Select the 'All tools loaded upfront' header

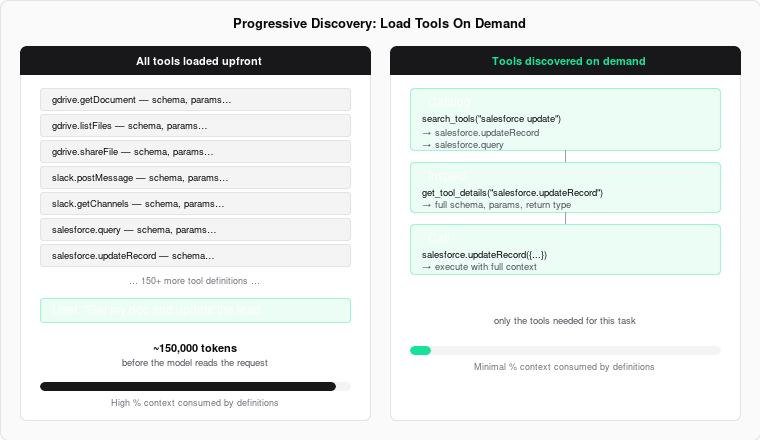pyautogui.click(x=195, y=61)
